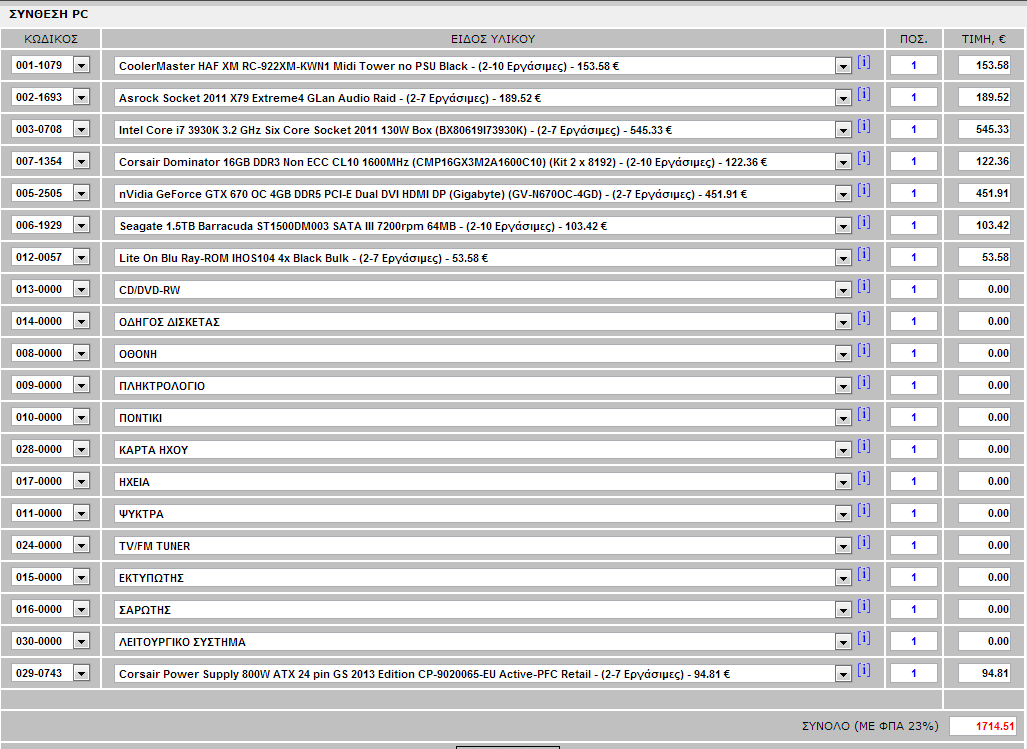The height and width of the screenshot is (749, 1027).
Task: Expand the Corsair Power Supply product dropdown
Action: click(843, 674)
